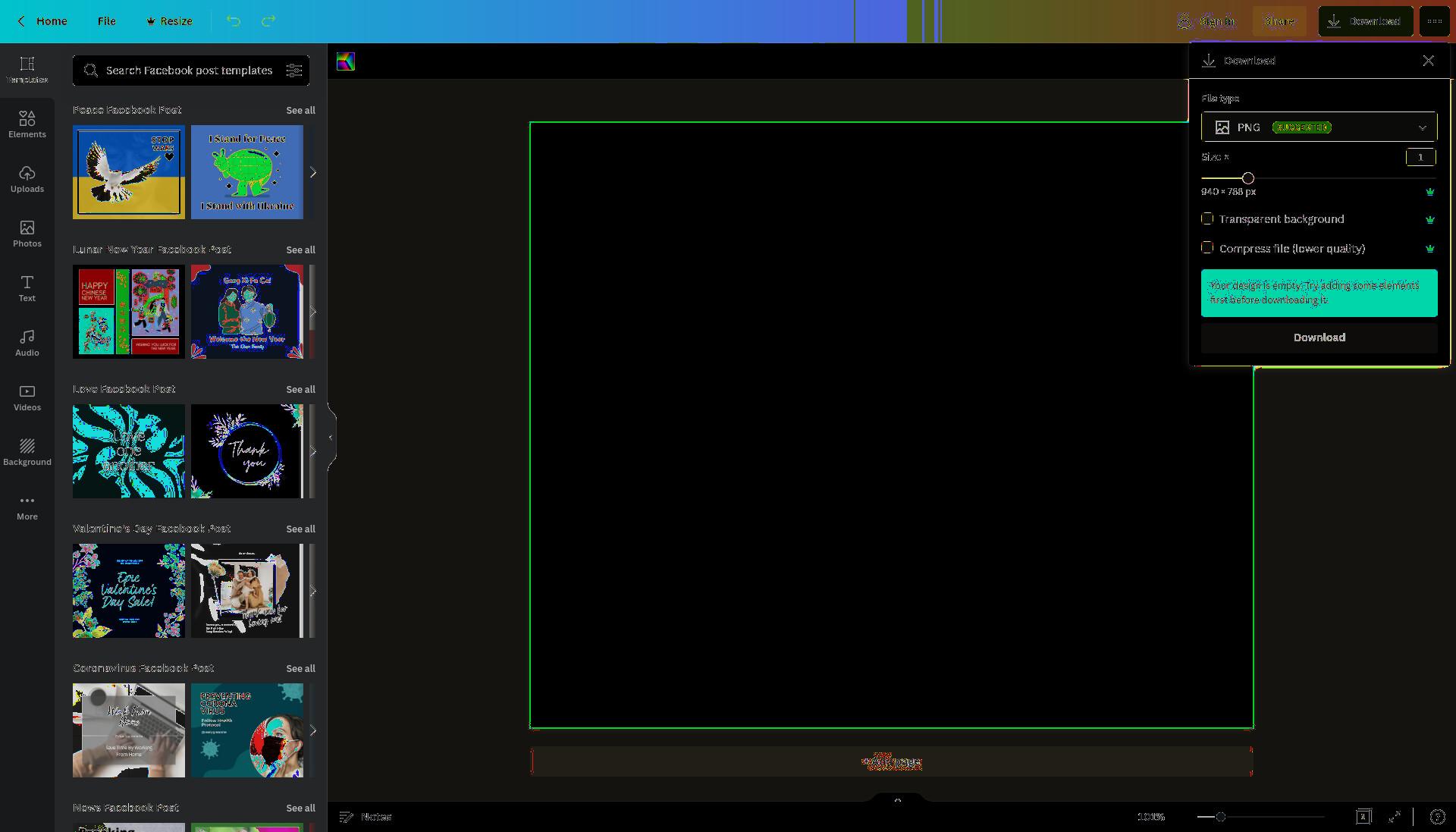Click the Add page bar

tap(891, 761)
